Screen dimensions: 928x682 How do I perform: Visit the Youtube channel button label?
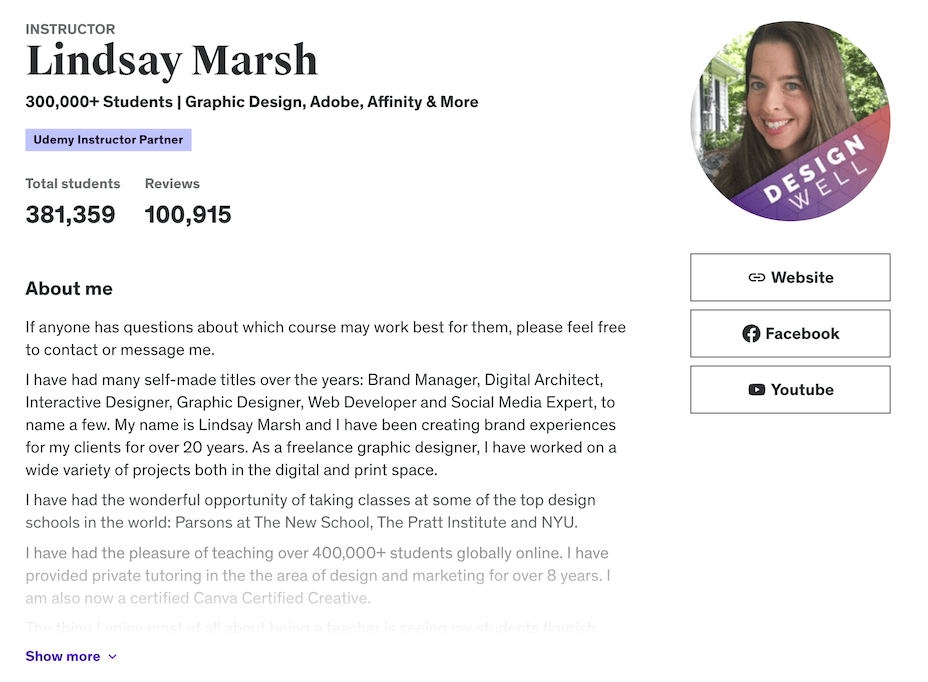pyautogui.click(x=802, y=390)
